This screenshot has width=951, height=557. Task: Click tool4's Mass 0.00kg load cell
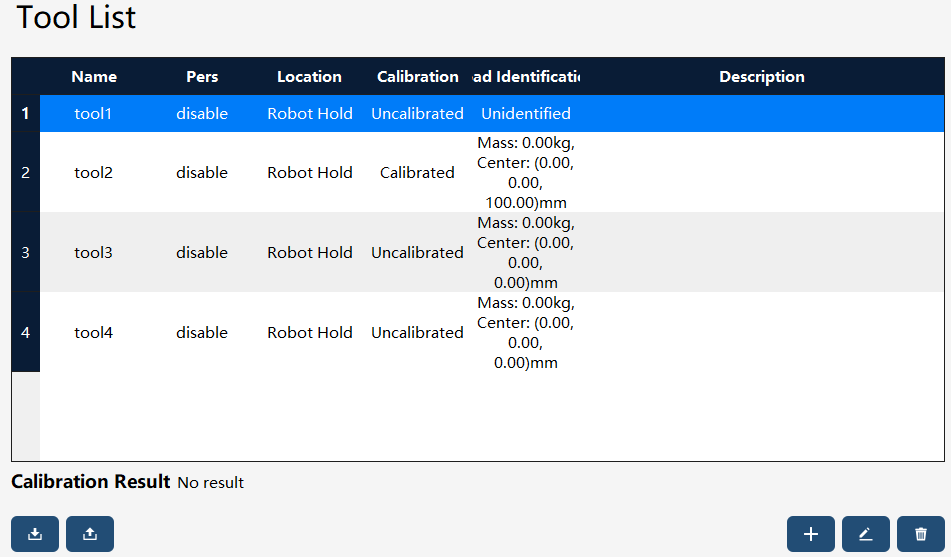[526, 333]
